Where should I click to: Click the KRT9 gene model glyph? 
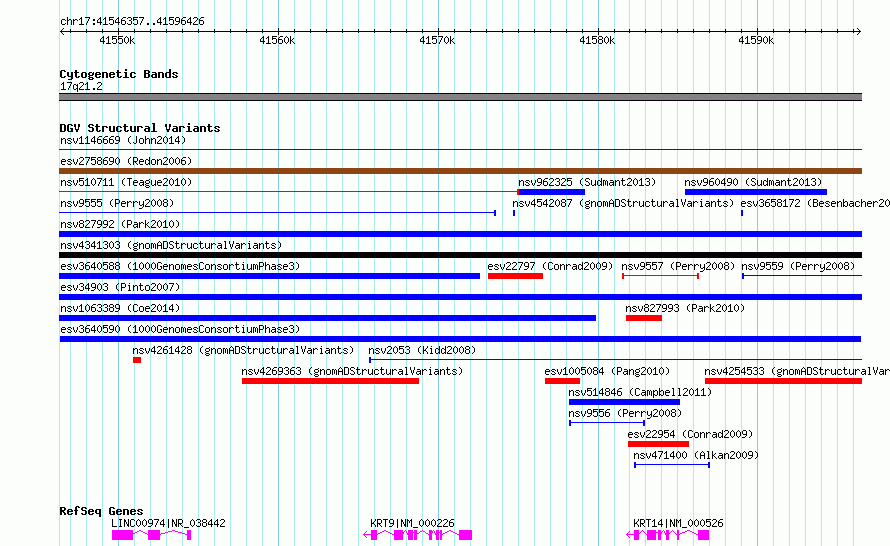(x=418, y=535)
